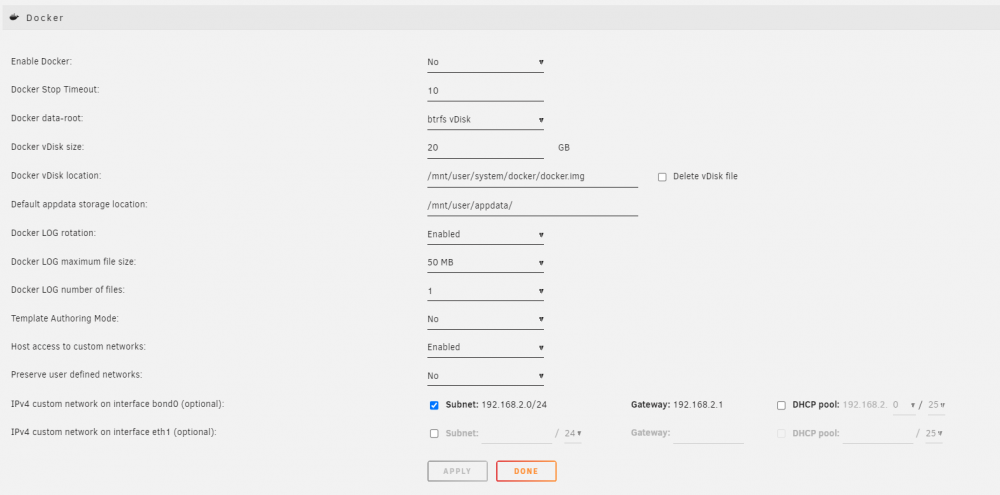Open Preserve user defined networks dropdown
This screenshot has height=495, width=1000.
pyautogui.click(x=485, y=376)
